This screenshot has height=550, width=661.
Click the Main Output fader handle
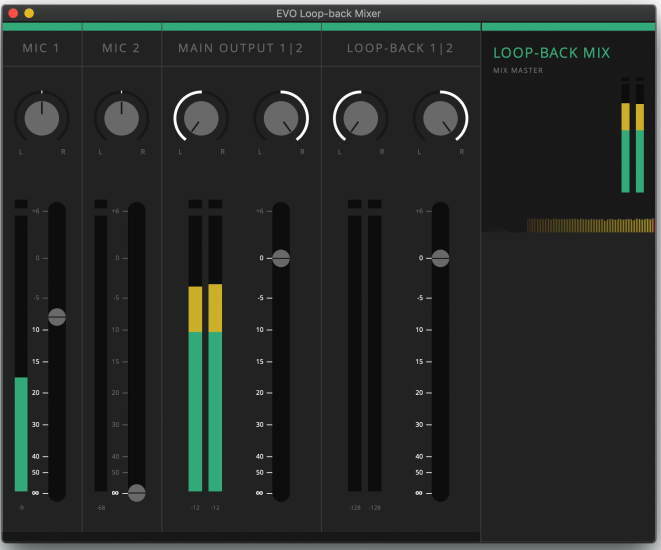coord(281,258)
